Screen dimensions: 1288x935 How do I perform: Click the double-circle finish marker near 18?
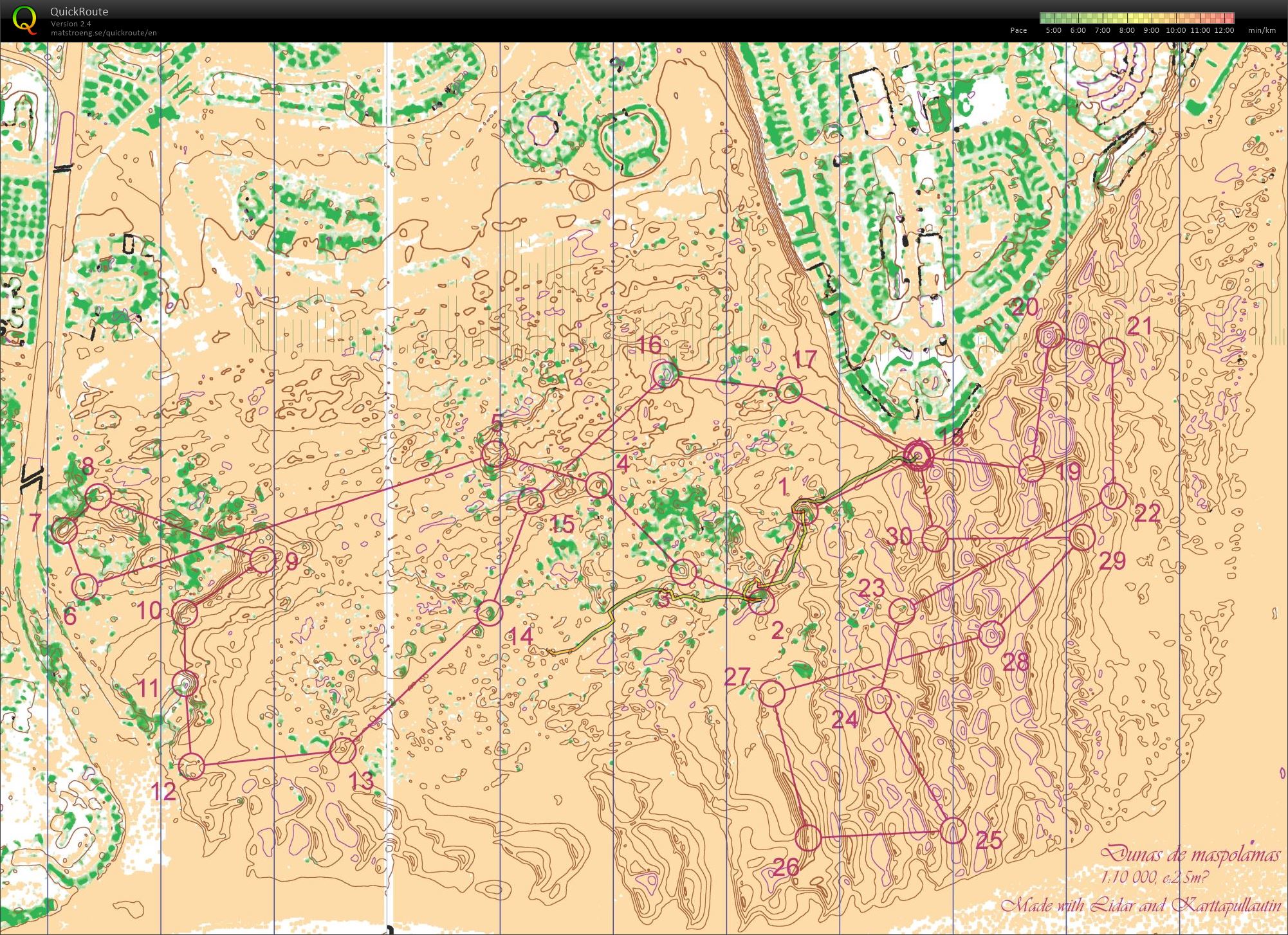[918, 455]
